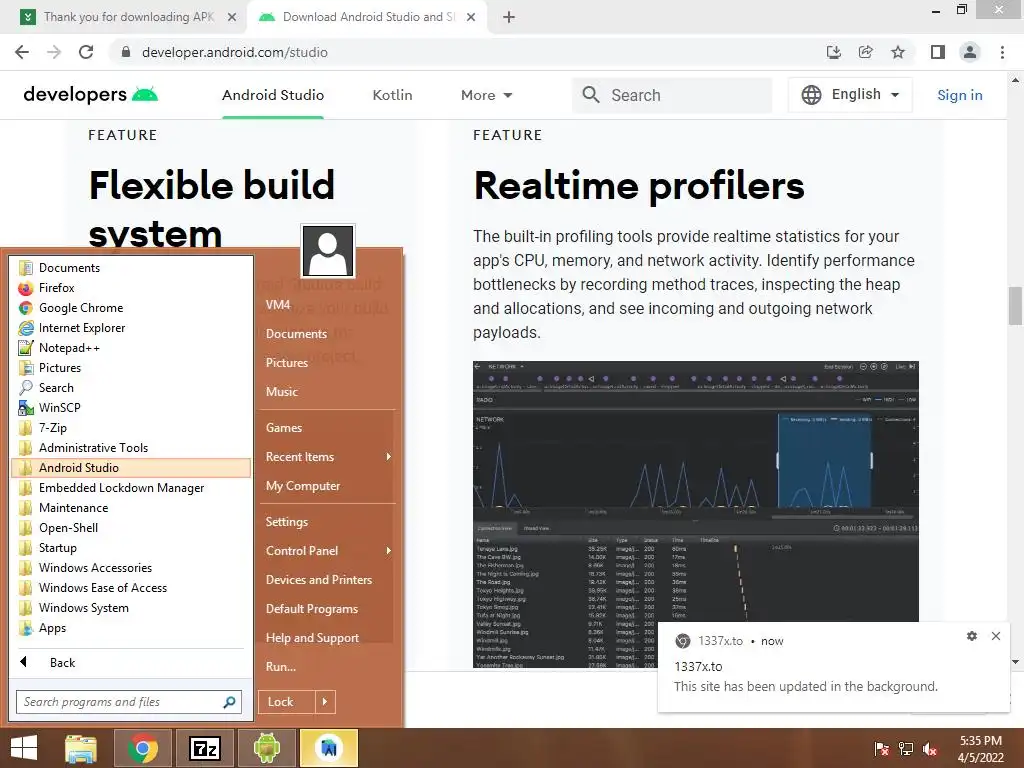The width and height of the screenshot is (1024, 768).
Task: Close the Download Android Studio tab
Action: coord(471,17)
